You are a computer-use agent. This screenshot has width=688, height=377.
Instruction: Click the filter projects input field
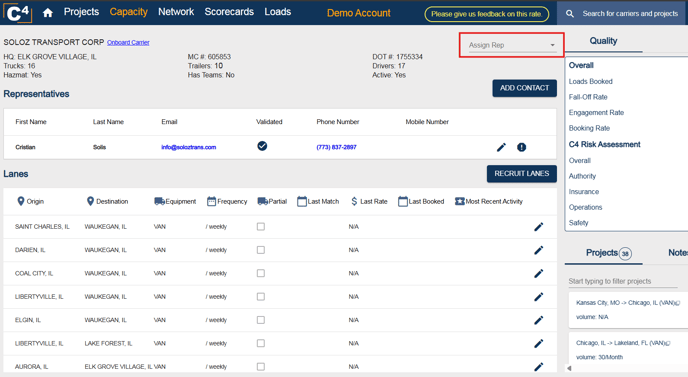(623, 281)
